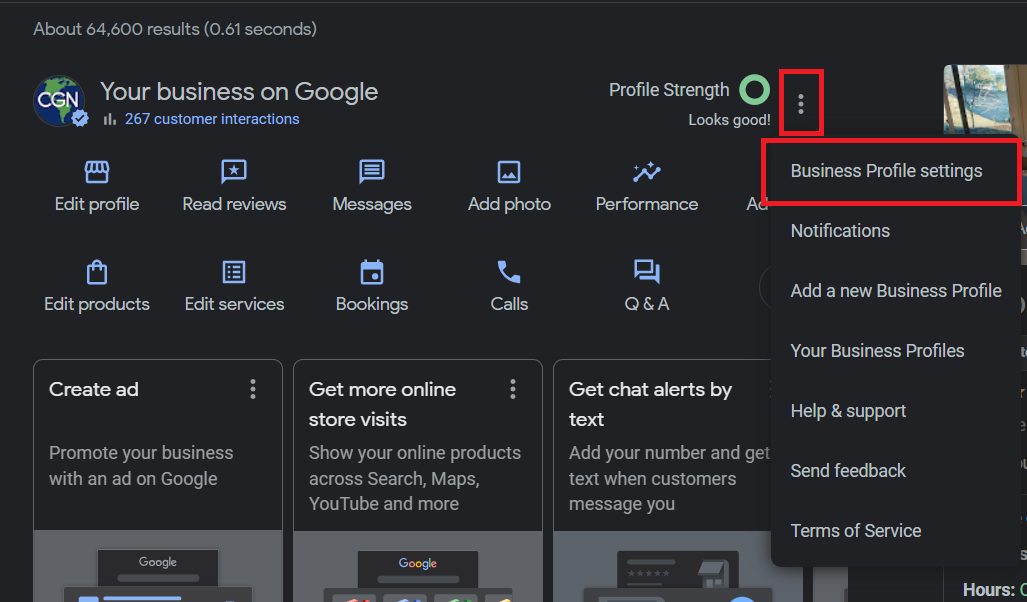1027x602 pixels.
Task: Click the CGN business logo avatar
Action: (60, 100)
